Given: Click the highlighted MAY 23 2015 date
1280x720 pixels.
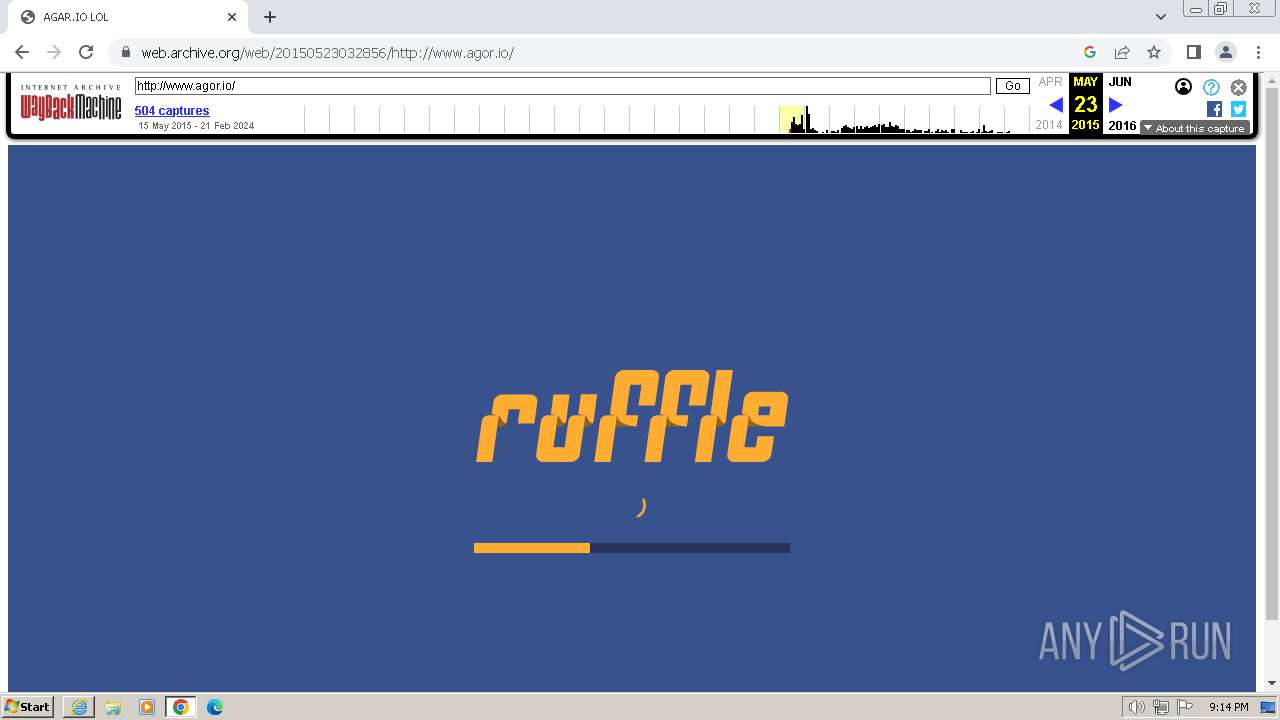Looking at the screenshot, I should pos(1086,104).
